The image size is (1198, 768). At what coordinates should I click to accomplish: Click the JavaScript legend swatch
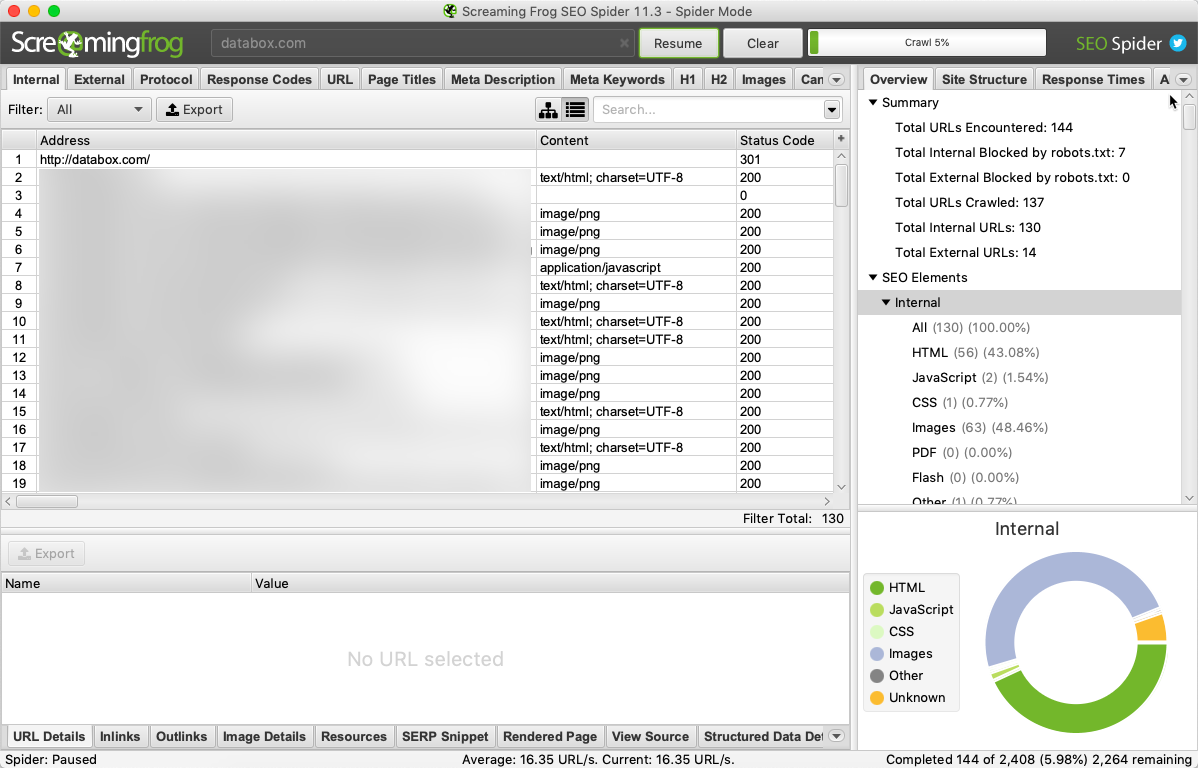tap(877, 610)
